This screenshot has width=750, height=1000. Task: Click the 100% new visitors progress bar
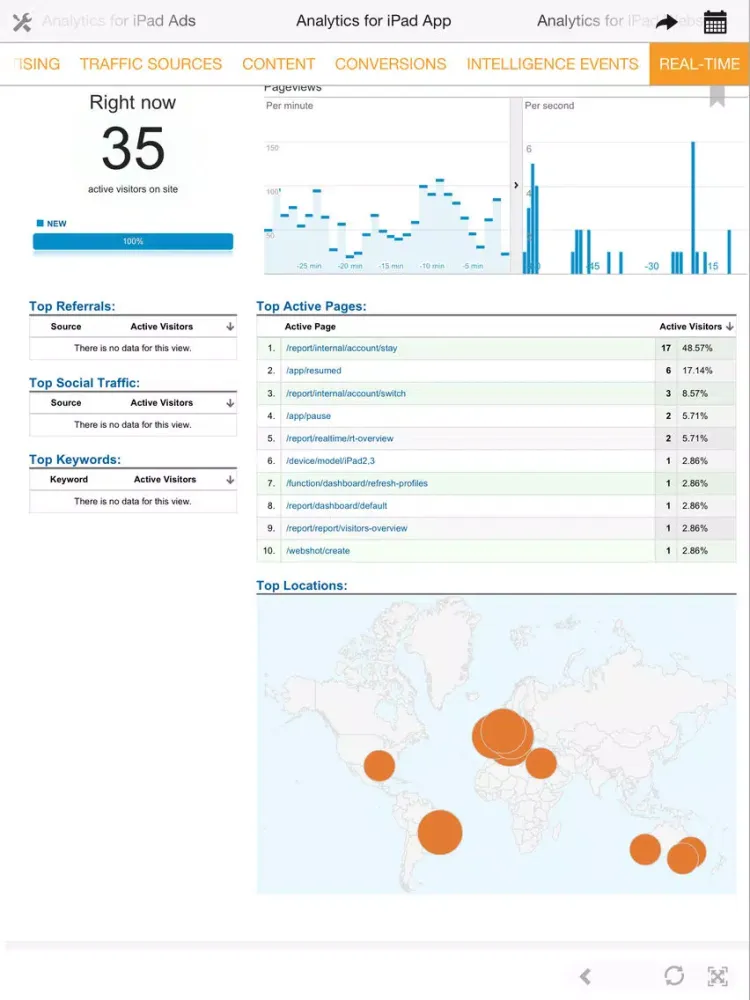[x=133, y=242]
